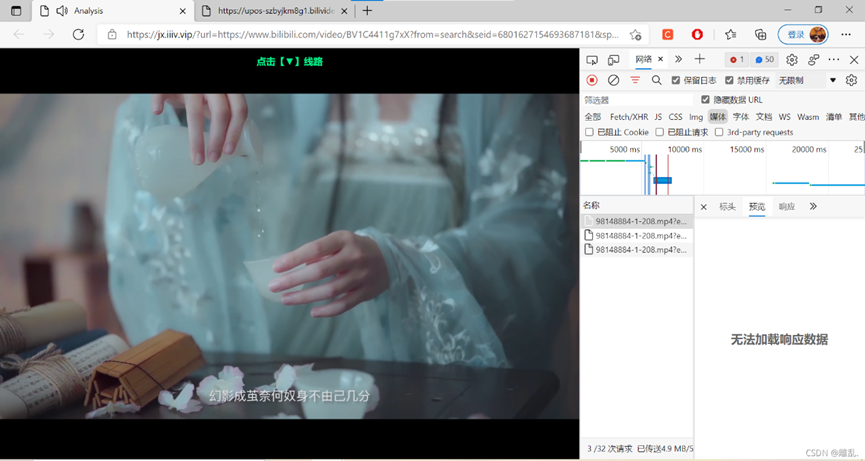
Task: Close the DevTools panel
Action: pos(854,60)
